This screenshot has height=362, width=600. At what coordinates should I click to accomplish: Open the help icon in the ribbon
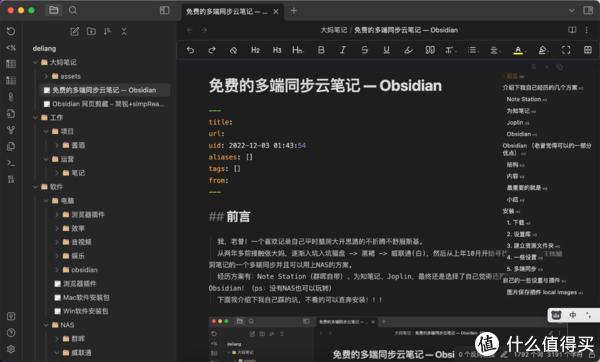pos(11,333)
